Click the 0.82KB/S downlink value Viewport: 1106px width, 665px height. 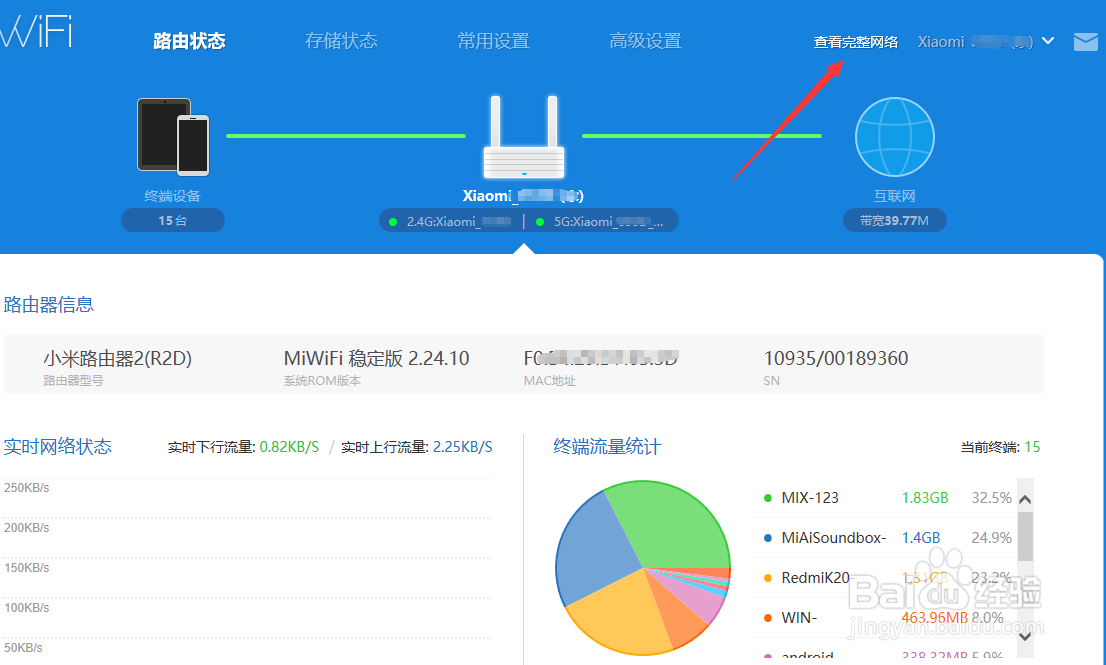(x=289, y=447)
